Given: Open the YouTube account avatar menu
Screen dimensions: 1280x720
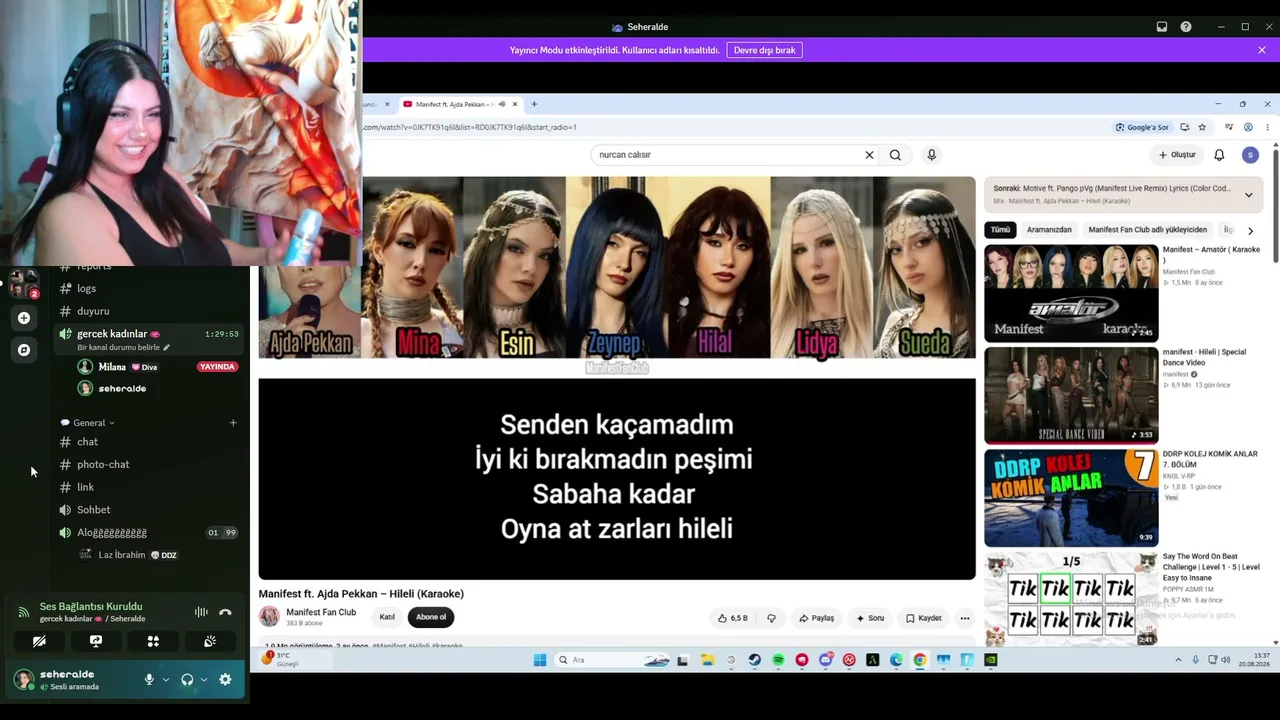Looking at the screenshot, I should point(1250,155).
